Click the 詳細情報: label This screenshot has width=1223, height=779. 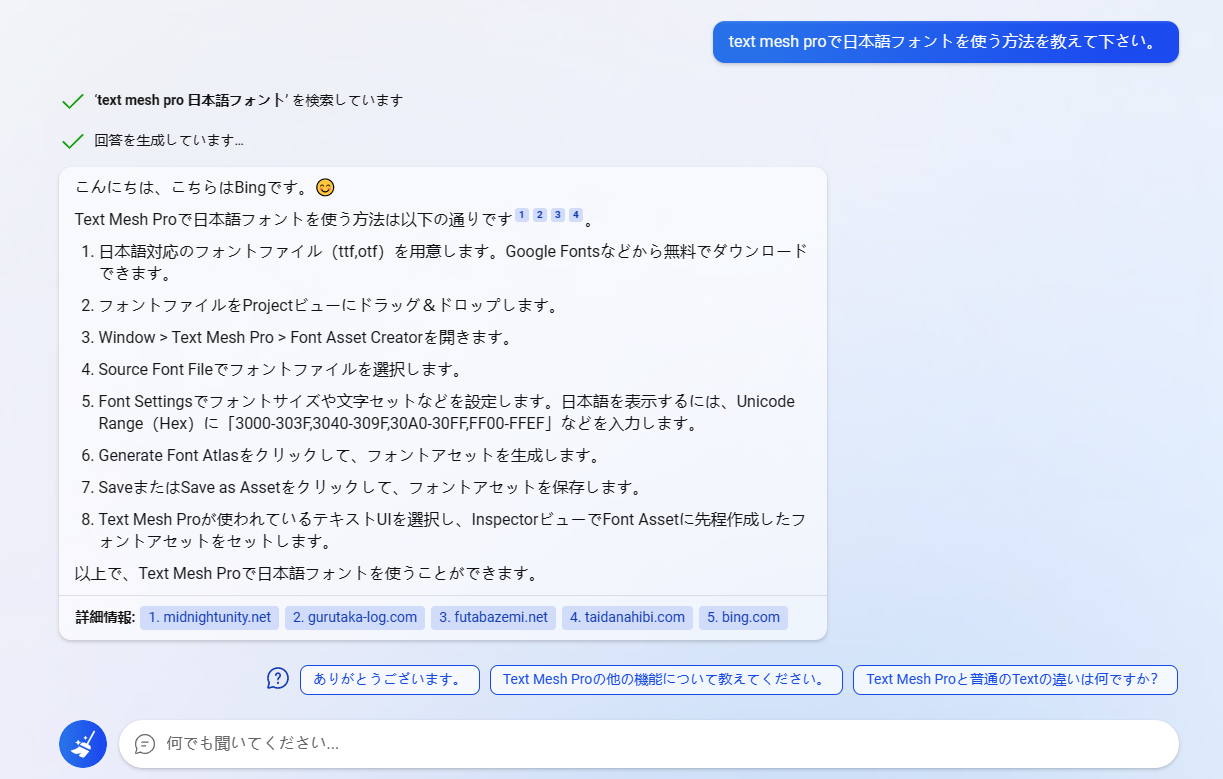pos(105,618)
